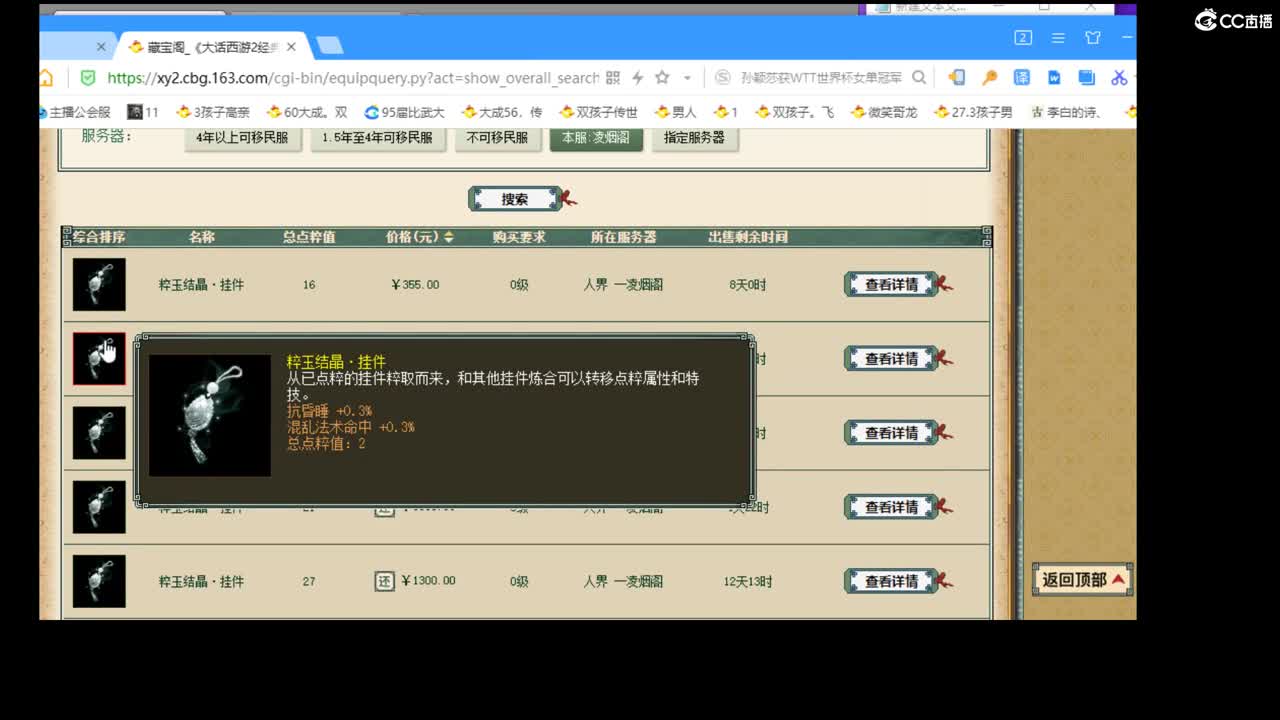Click the 搜索 search button
Viewport: 1280px width, 720px height.
pos(515,199)
